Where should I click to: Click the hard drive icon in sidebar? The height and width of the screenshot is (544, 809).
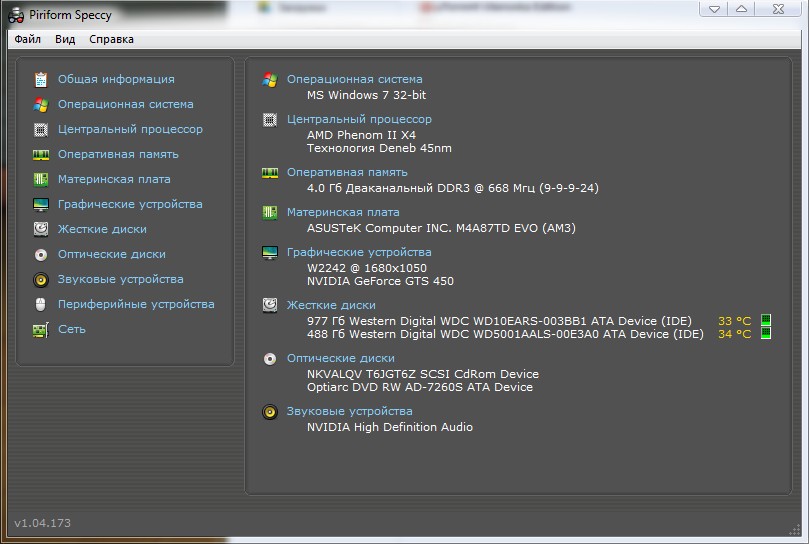coord(40,229)
